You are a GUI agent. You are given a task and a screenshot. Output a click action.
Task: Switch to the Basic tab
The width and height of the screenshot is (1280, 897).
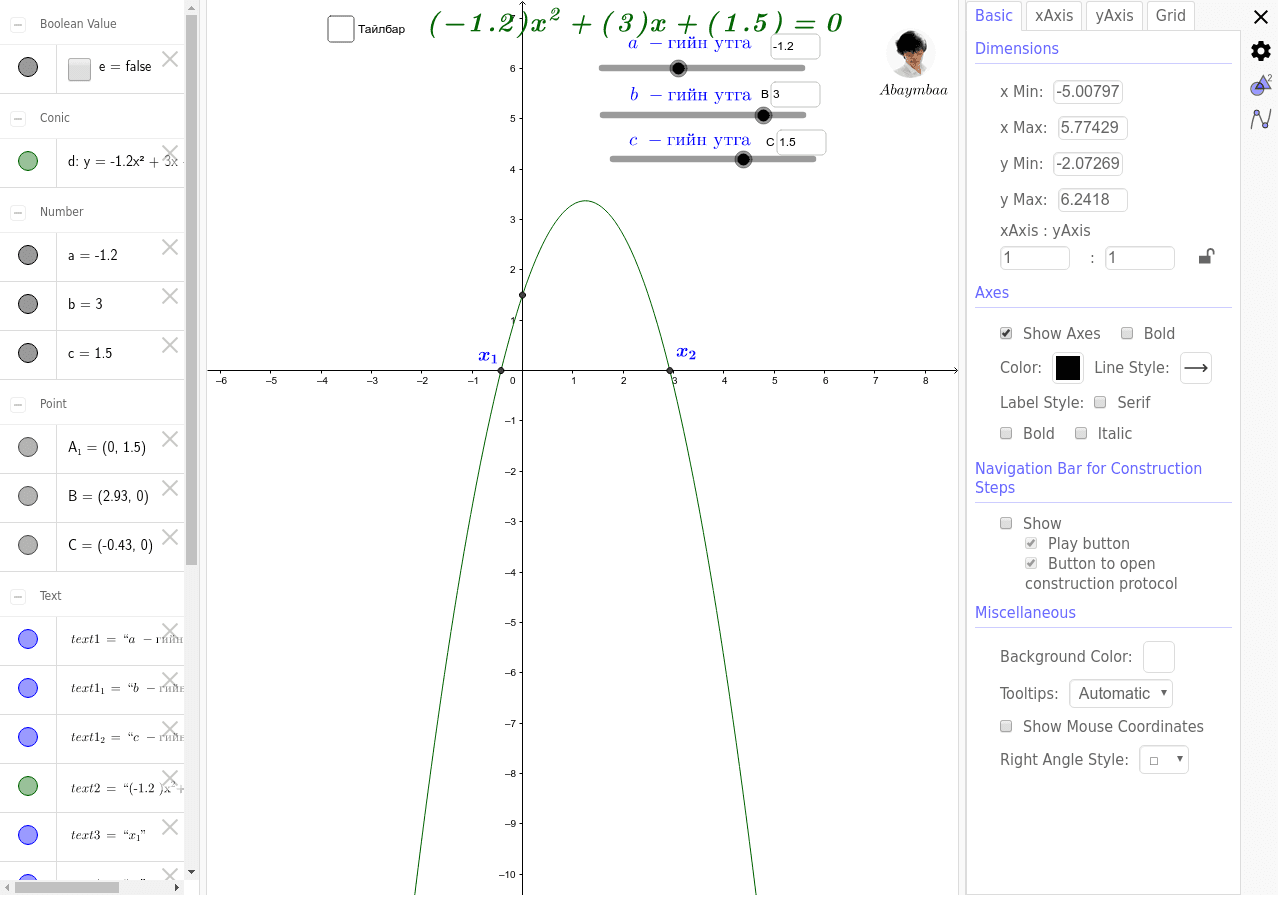pos(994,15)
